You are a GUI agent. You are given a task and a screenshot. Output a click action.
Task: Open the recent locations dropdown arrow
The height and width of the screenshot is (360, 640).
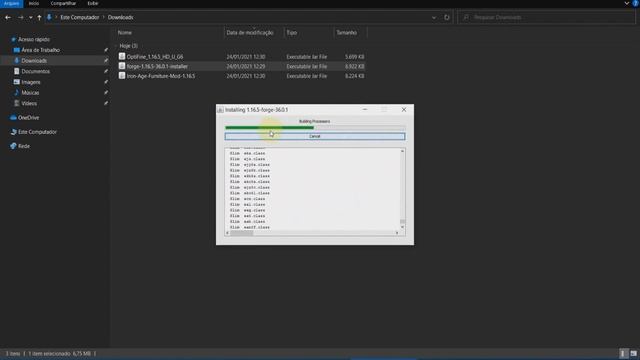click(x=31, y=18)
